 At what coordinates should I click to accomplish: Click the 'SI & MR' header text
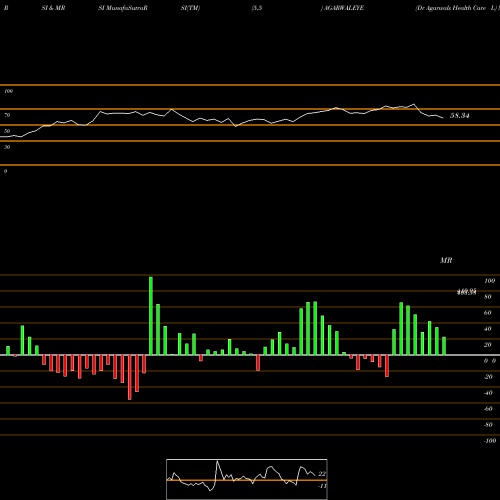click(53, 8)
